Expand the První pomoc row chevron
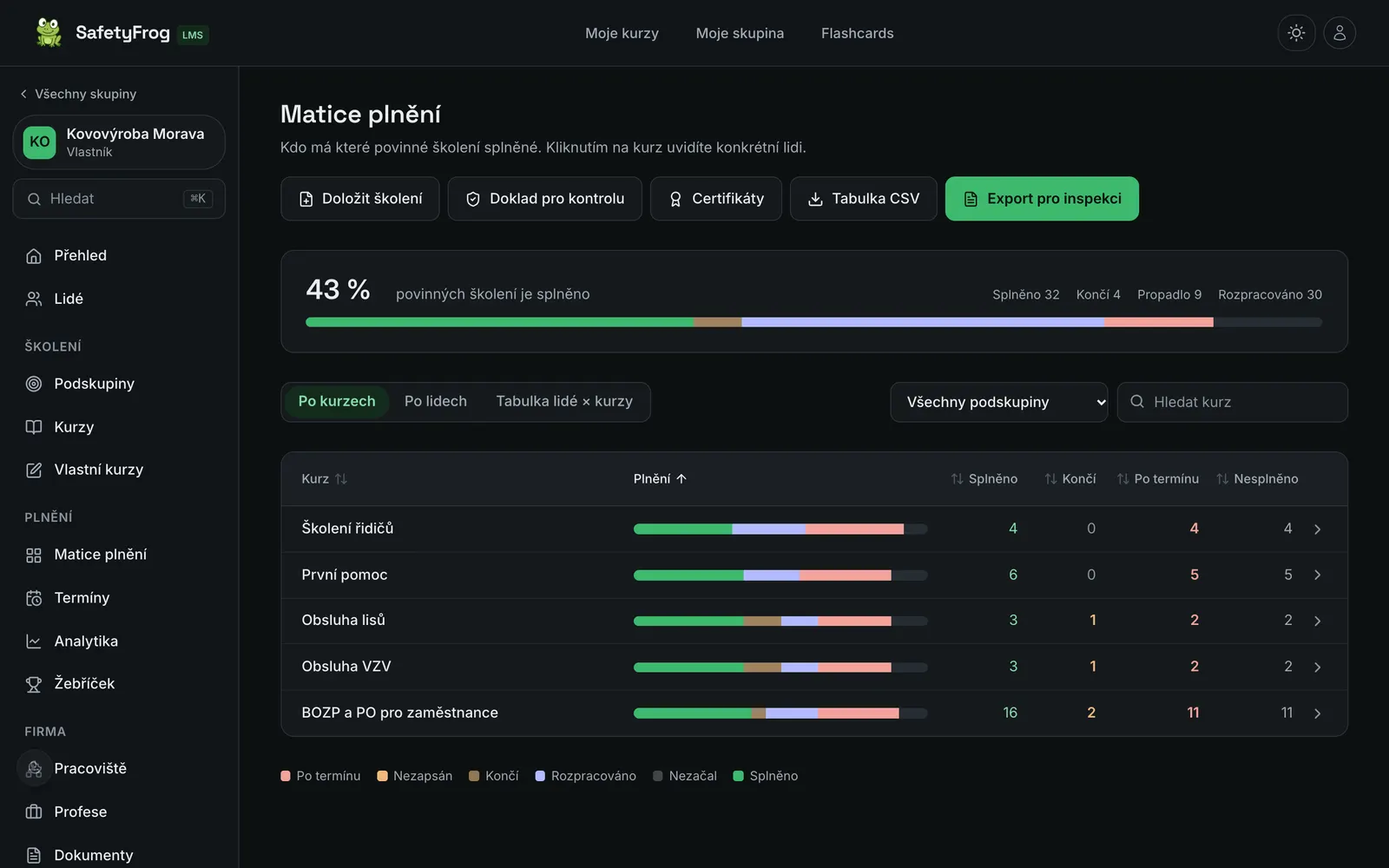Screen dimensions: 1389x868 1318,575
